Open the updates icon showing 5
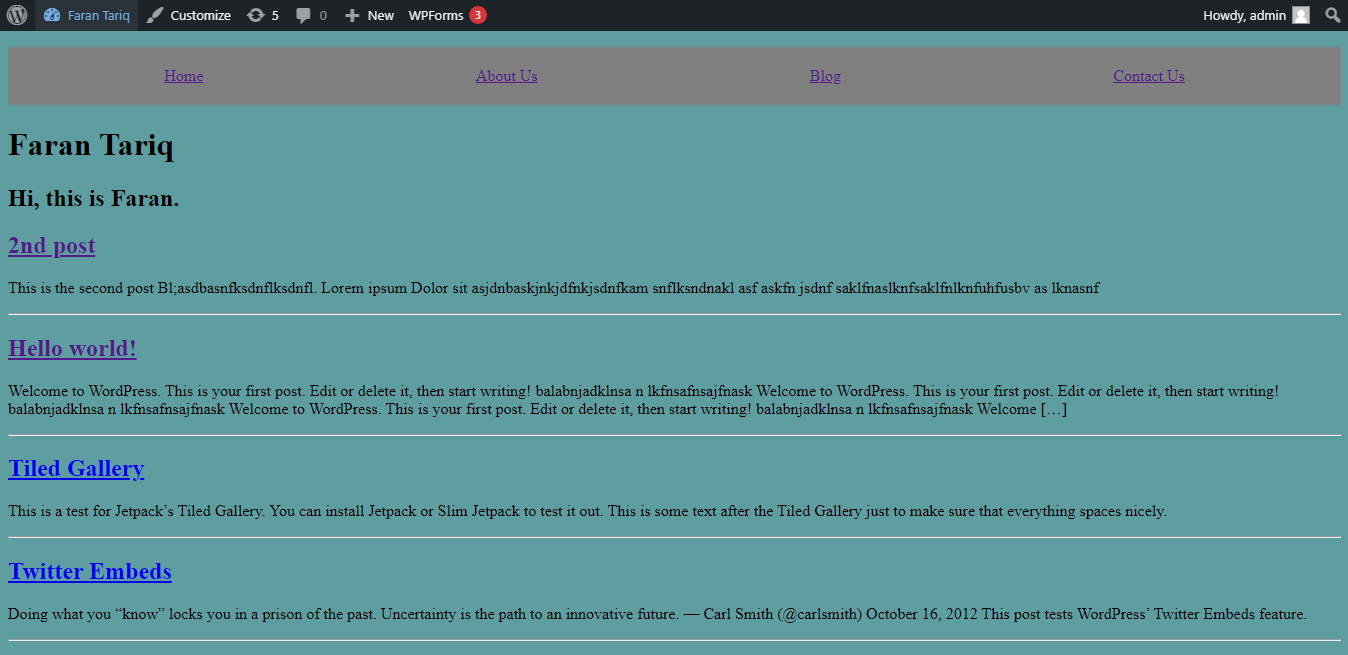The height and width of the screenshot is (655, 1348). tap(256, 15)
